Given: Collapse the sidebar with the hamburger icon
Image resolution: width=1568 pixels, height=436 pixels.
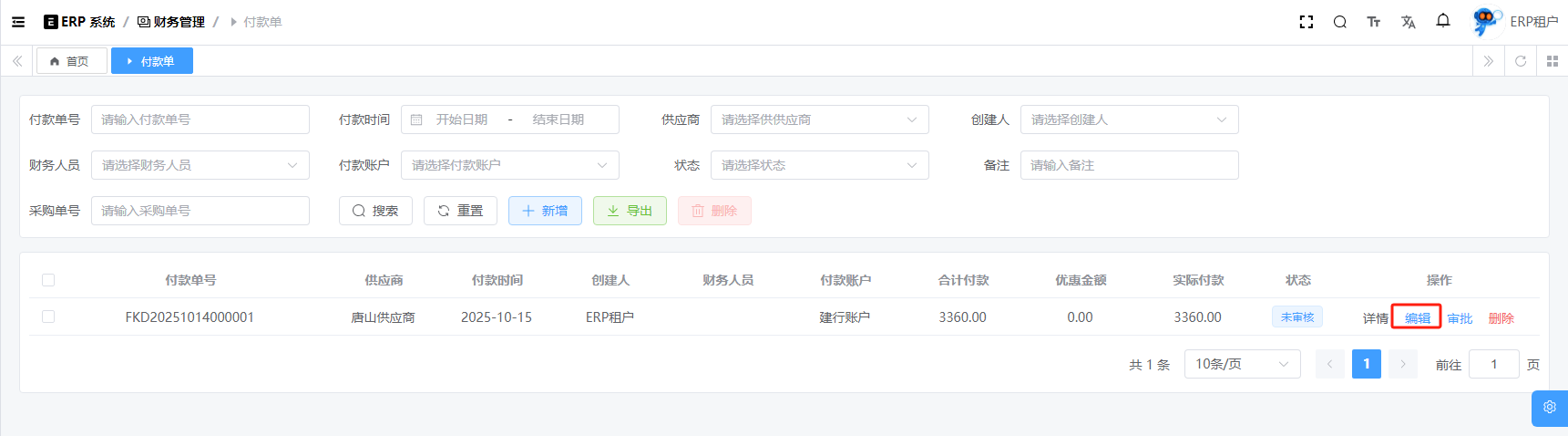Looking at the screenshot, I should [18, 22].
